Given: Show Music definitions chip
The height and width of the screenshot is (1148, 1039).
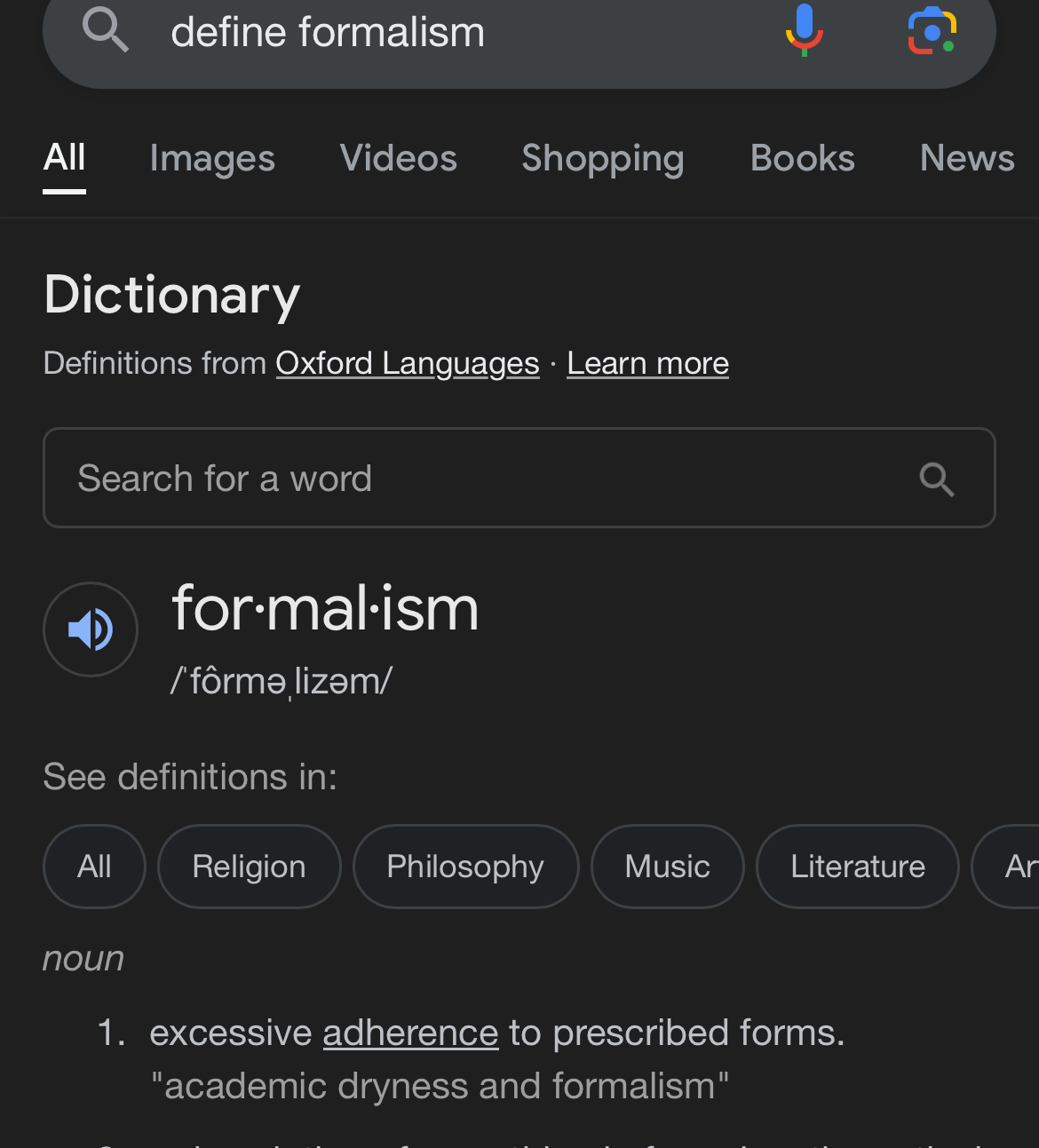Looking at the screenshot, I should point(667,867).
